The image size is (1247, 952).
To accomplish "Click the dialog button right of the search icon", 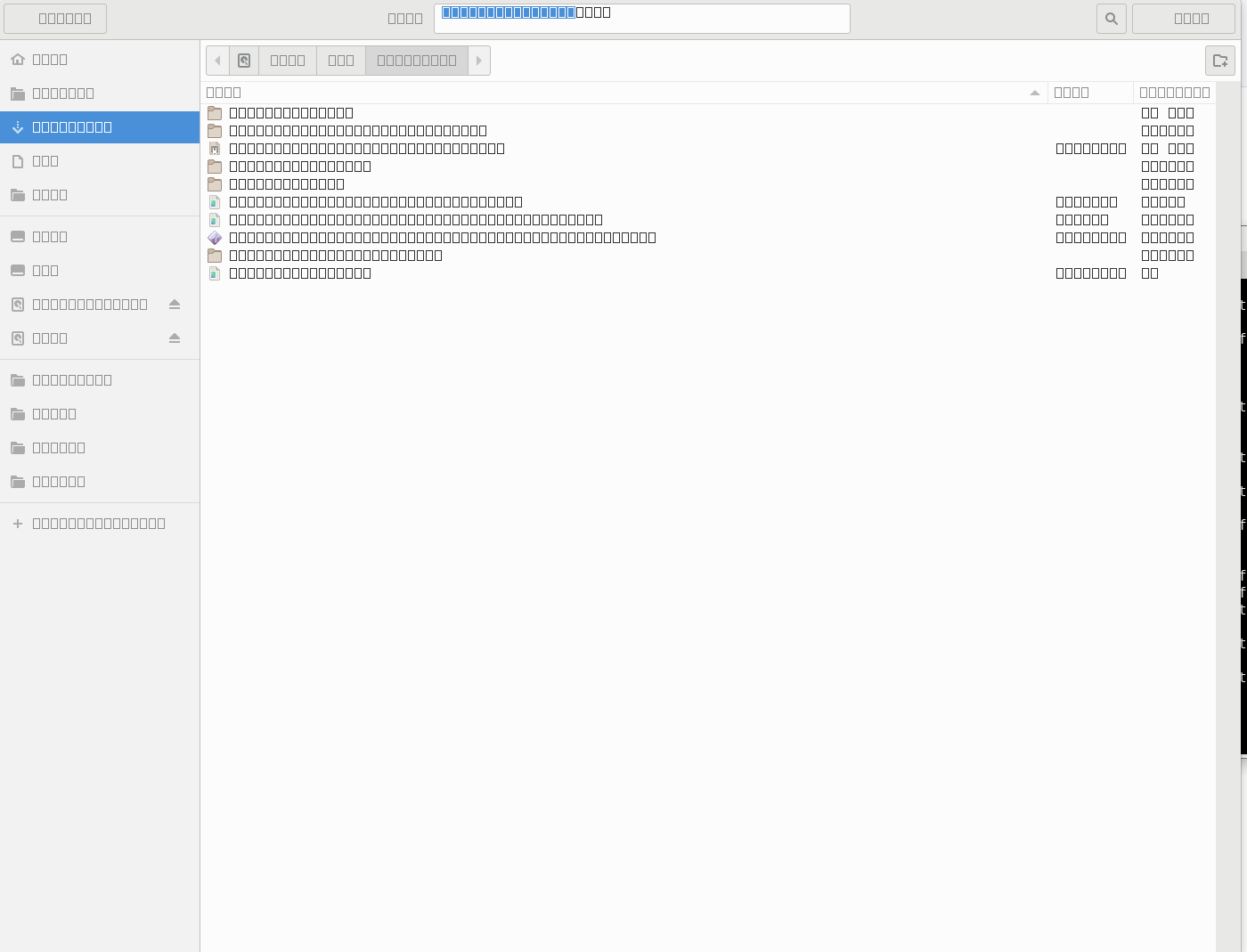I will (1184, 19).
